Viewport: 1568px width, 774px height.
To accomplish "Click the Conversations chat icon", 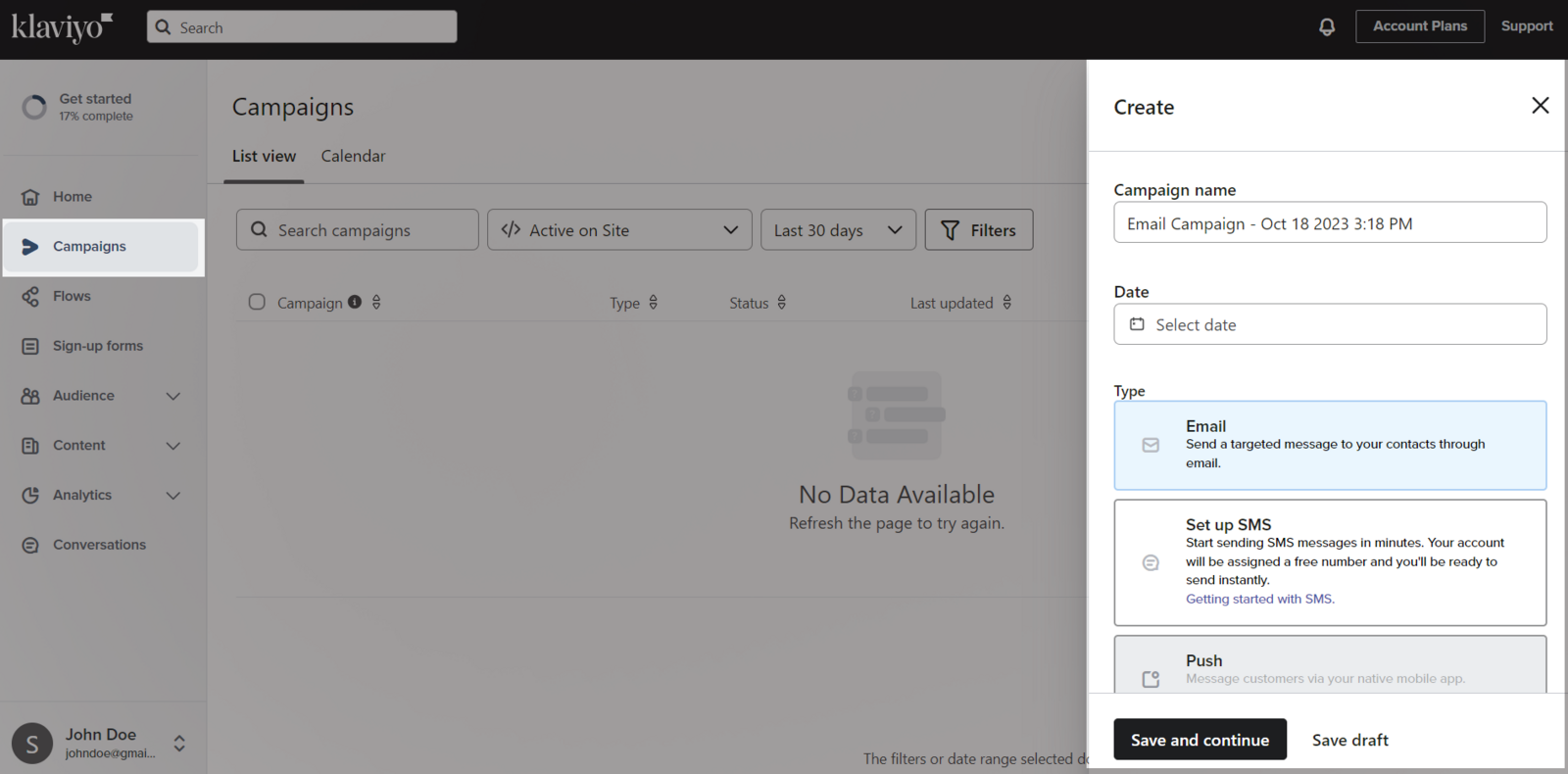I will click(x=30, y=545).
